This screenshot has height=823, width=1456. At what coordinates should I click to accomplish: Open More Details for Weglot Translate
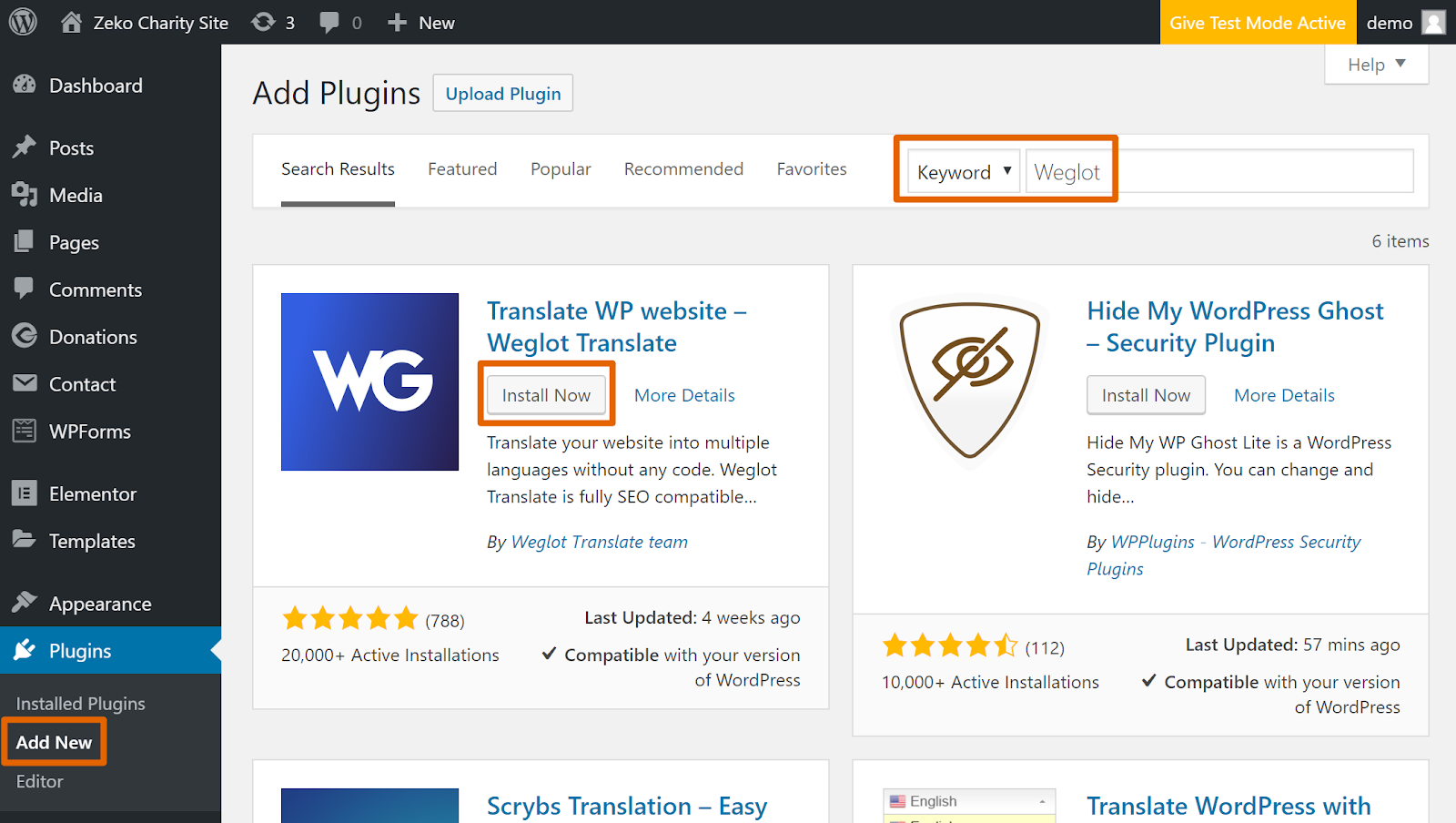click(684, 395)
